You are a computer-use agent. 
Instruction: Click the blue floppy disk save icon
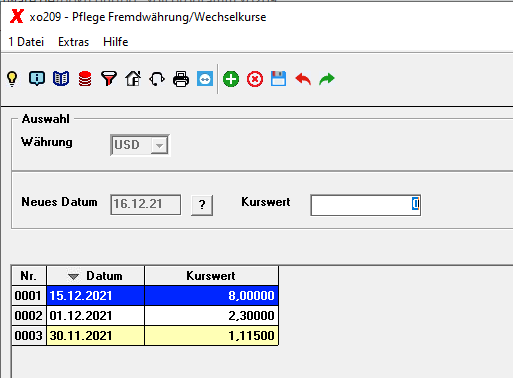(279, 79)
